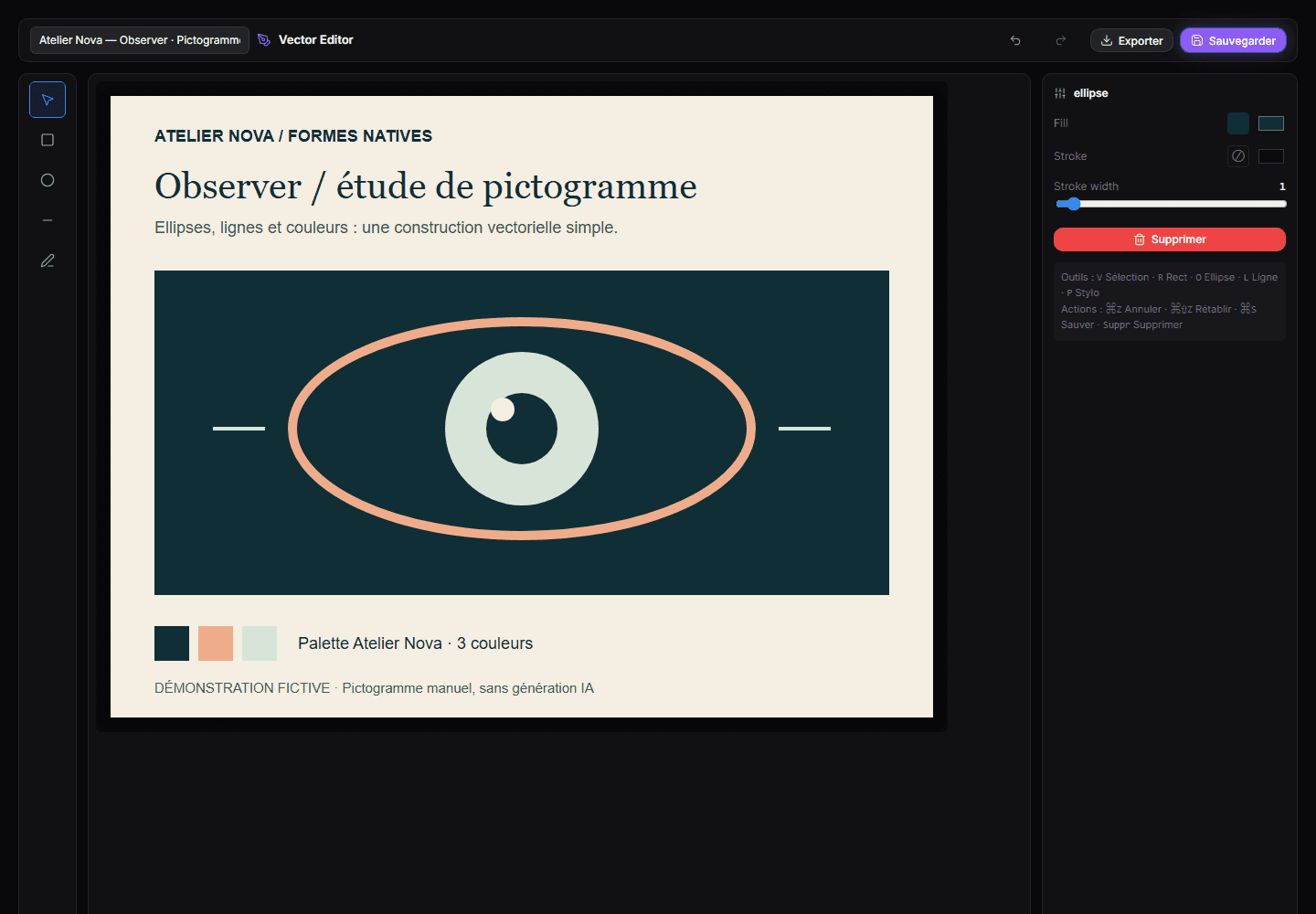The width and height of the screenshot is (1316, 914).
Task: Click the salmon palette square
Action: (216, 643)
